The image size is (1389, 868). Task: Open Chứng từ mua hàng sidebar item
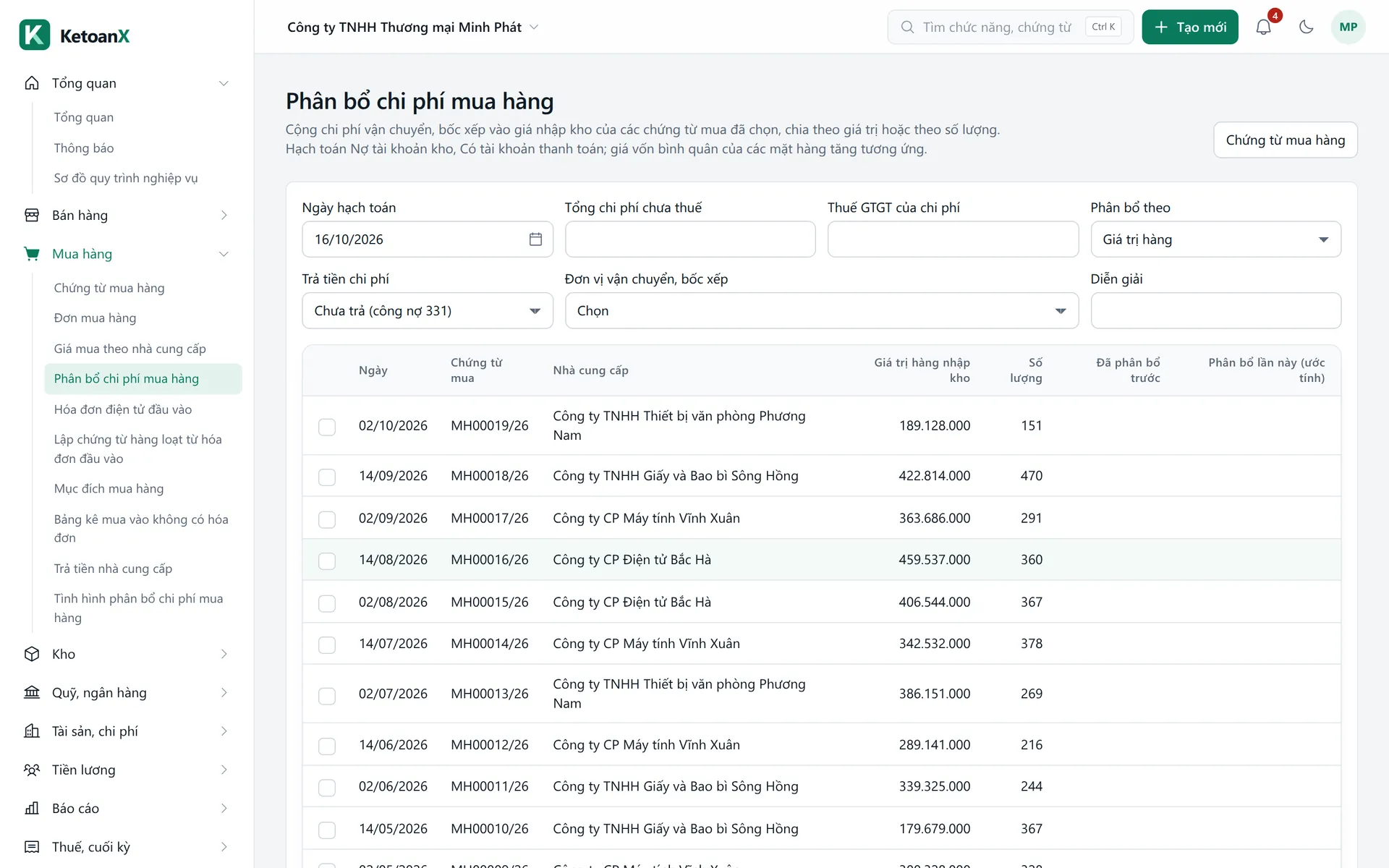coord(109,288)
